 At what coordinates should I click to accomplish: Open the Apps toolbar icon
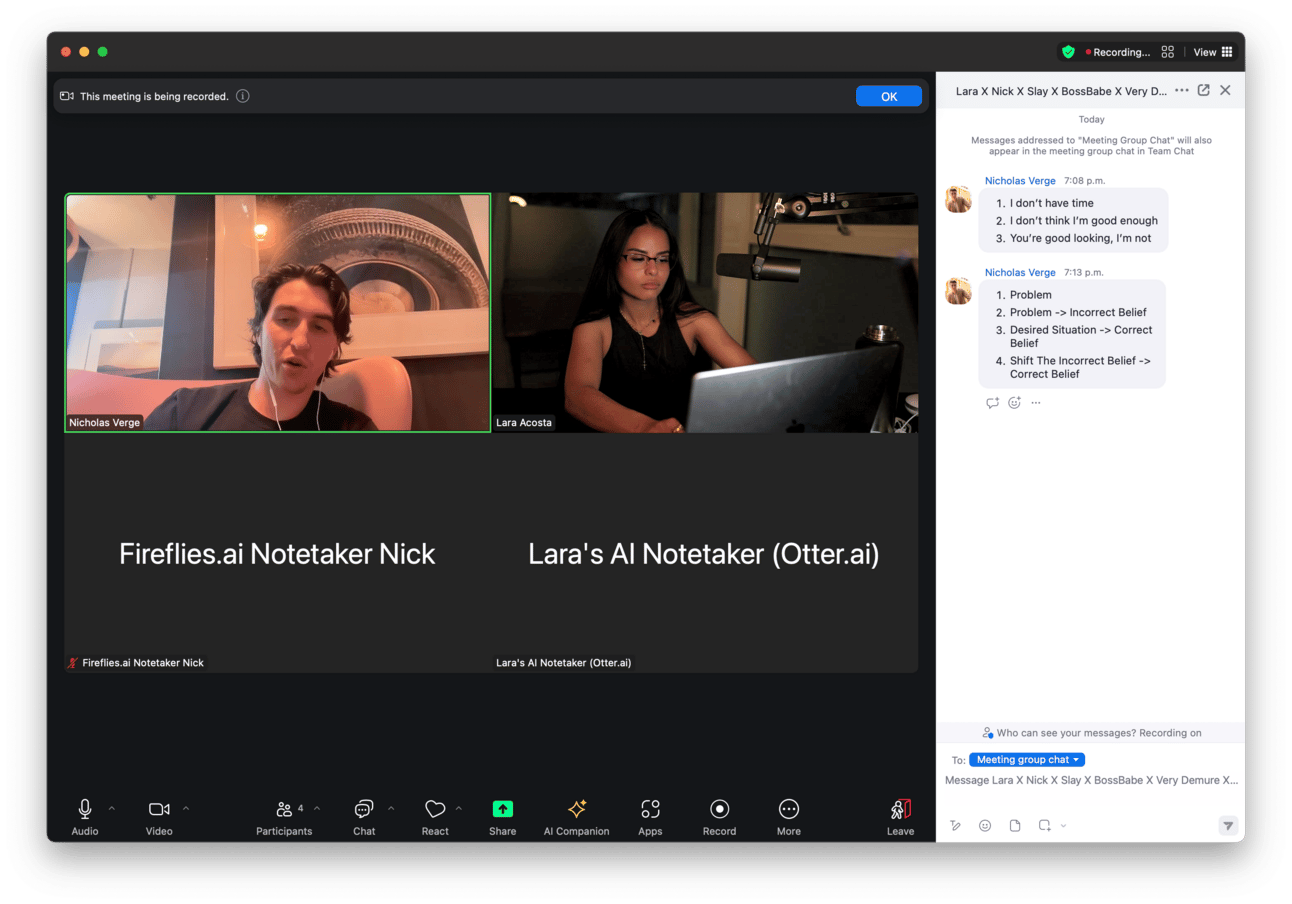point(650,810)
